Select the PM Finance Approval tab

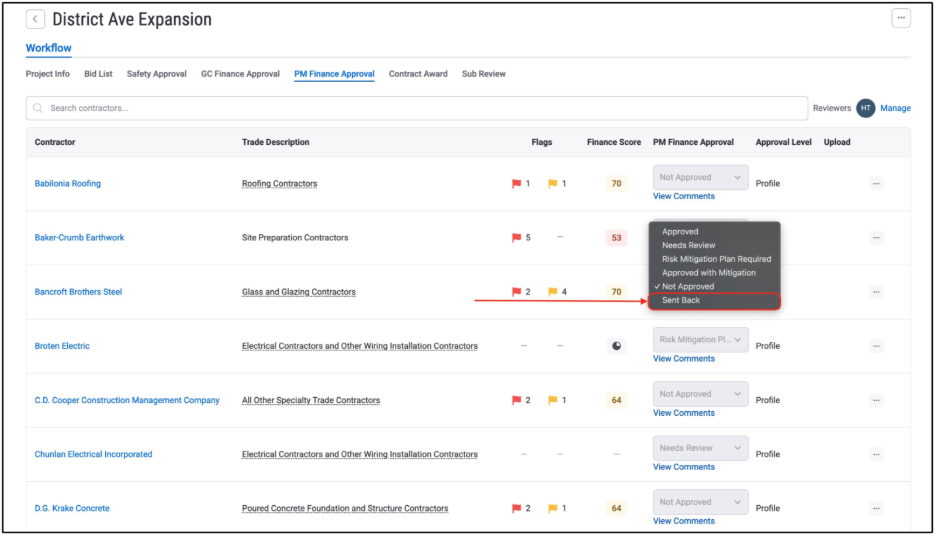(x=334, y=74)
